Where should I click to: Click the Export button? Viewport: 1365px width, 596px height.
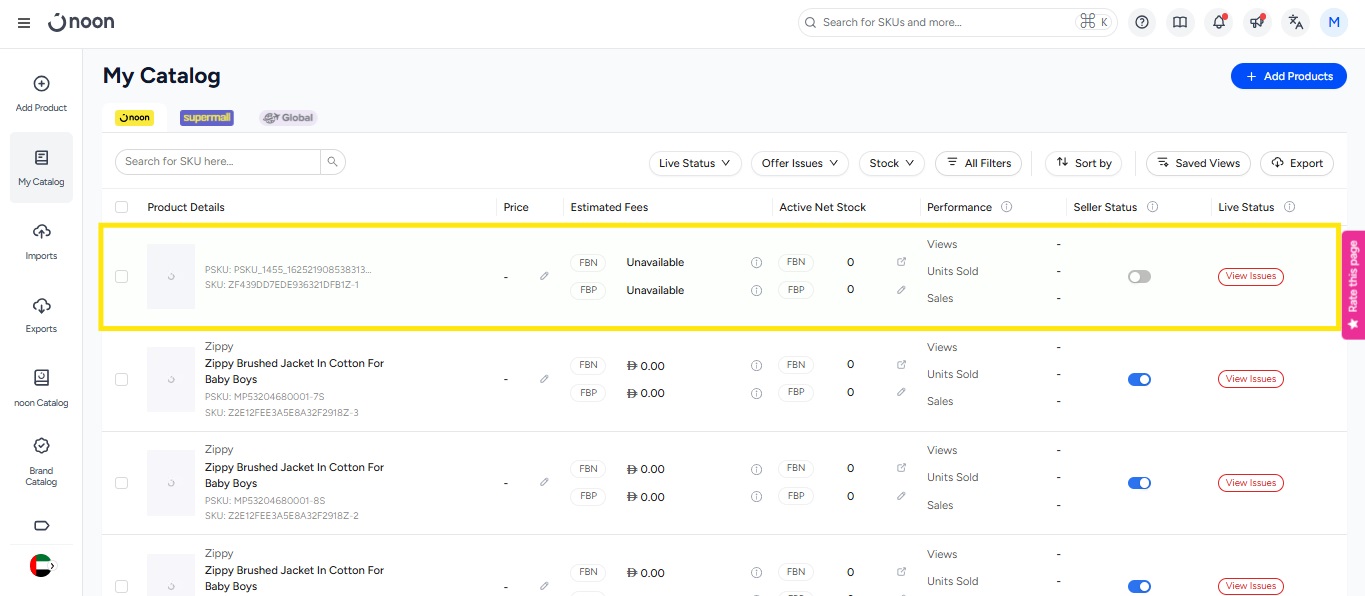(x=1296, y=163)
